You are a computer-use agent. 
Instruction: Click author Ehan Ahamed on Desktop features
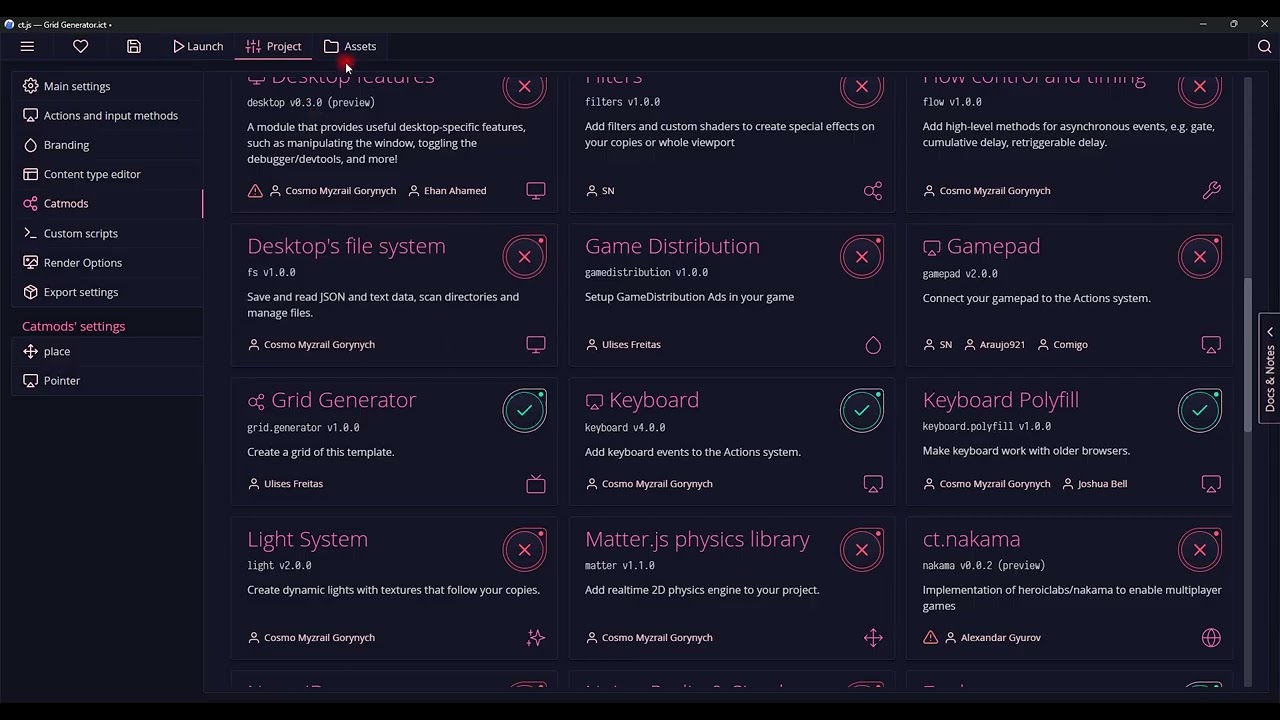[447, 190]
